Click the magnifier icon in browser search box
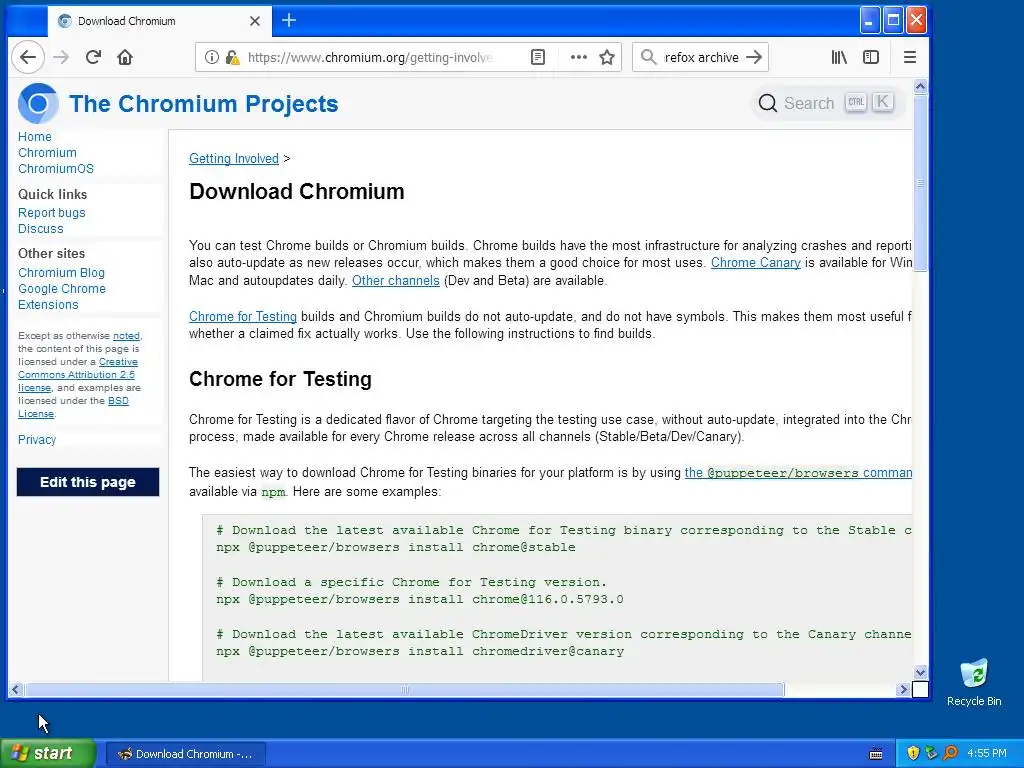The height and width of the screenshot is (768, 1024). pos(648,57)
